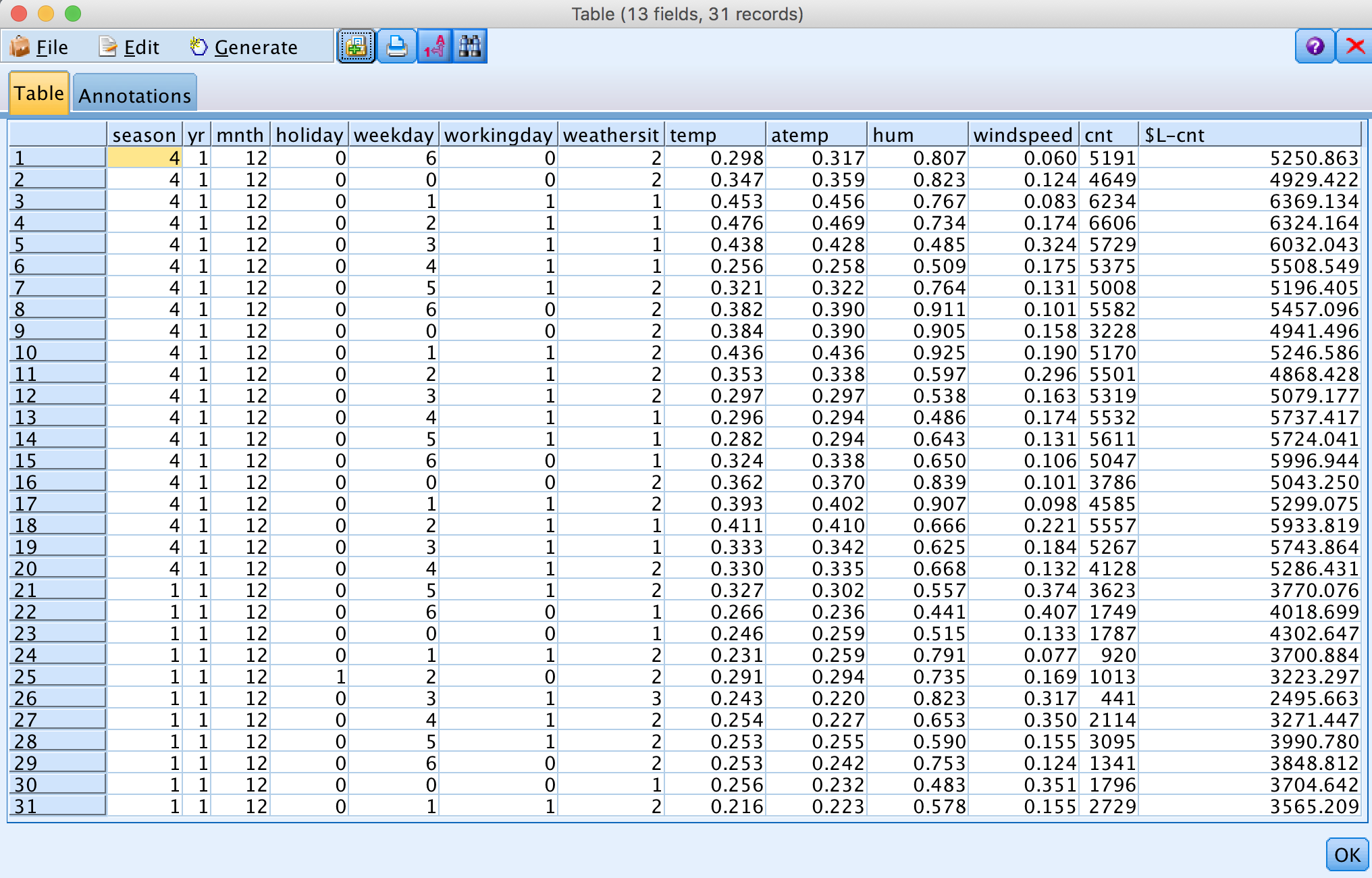Close the table window with red X

tap(1354, 47)
